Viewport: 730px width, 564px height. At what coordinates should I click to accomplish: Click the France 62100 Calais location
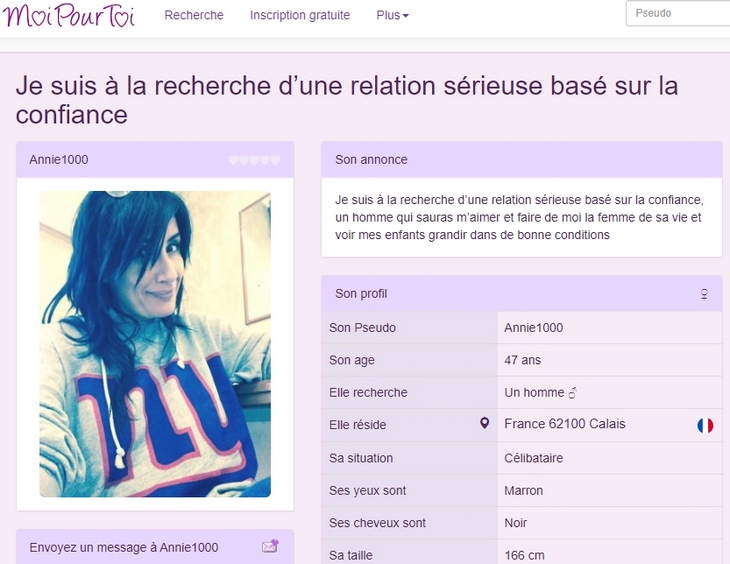click(x=565, y=424)
